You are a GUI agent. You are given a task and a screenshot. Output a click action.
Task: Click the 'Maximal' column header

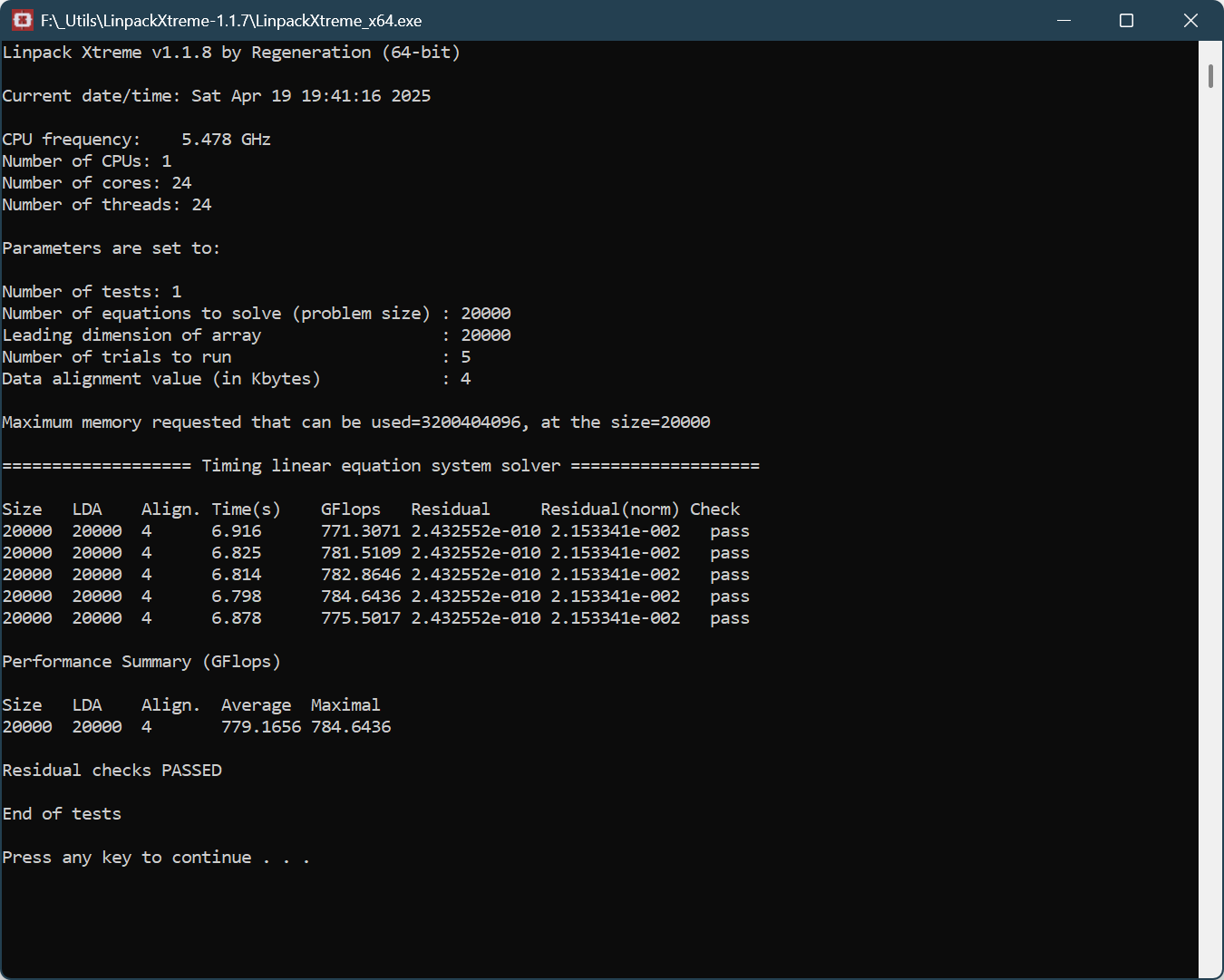[345, 705]
